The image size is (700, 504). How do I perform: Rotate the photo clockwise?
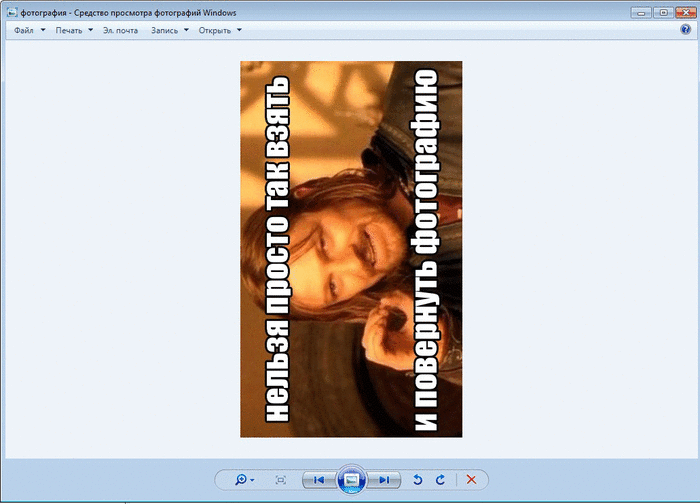point(441,481)
